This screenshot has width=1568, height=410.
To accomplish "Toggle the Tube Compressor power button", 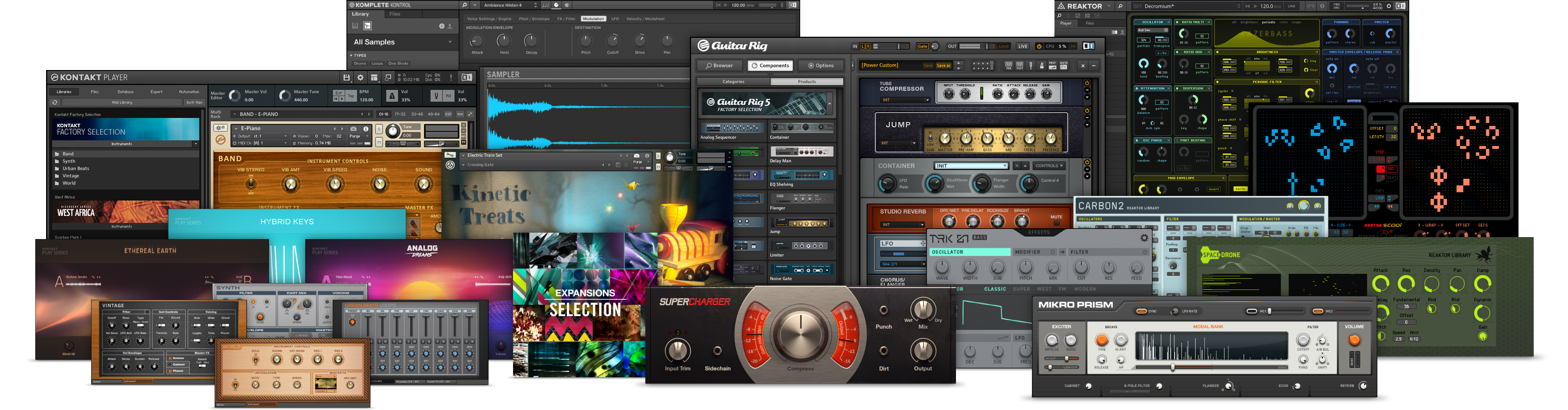I will (1087, 83).
